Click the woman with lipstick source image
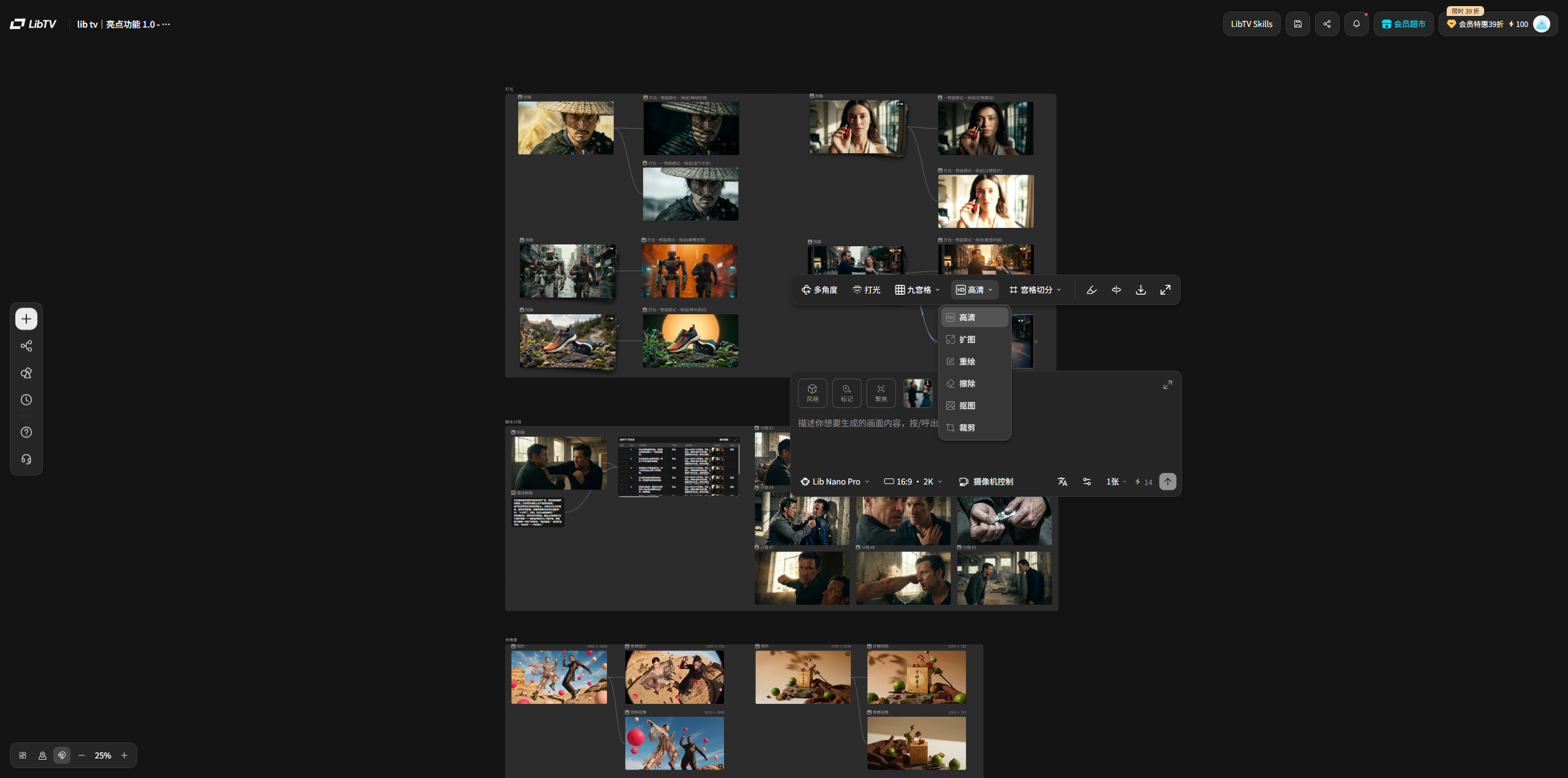1568x778 pixels. pyautogui.click(x=858, y=128)
